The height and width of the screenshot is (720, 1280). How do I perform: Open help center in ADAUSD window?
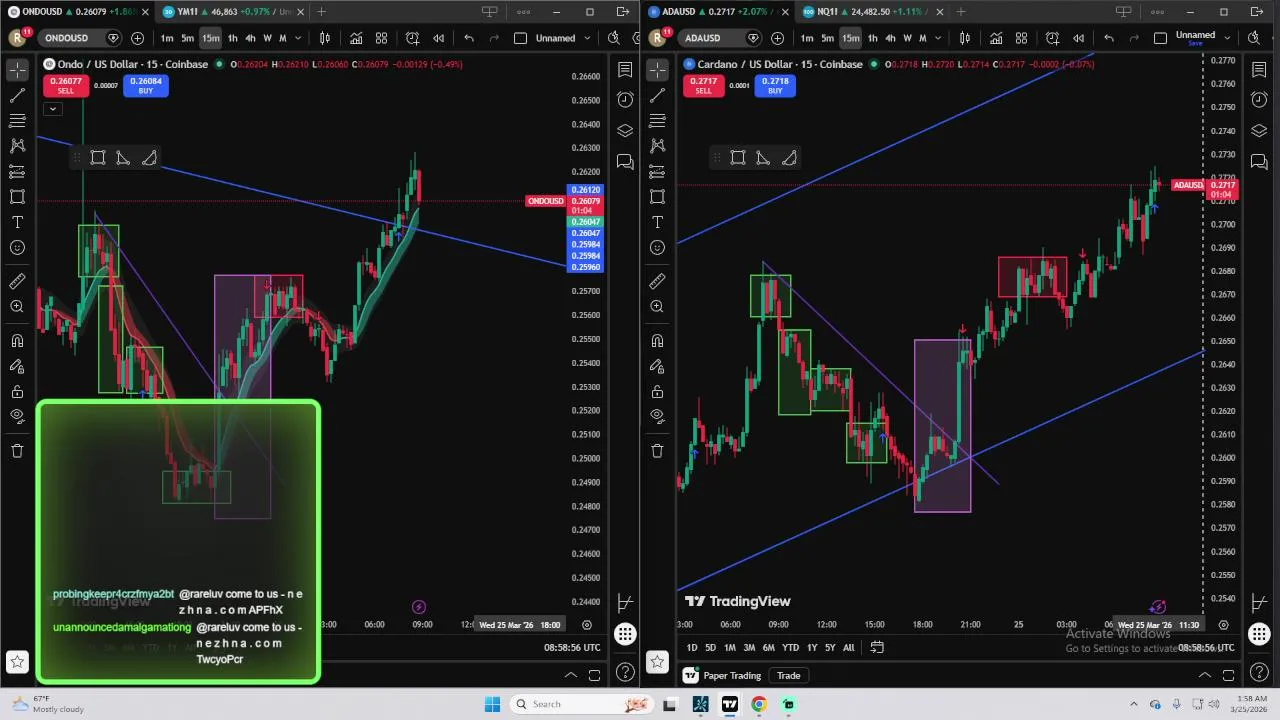1259,672
